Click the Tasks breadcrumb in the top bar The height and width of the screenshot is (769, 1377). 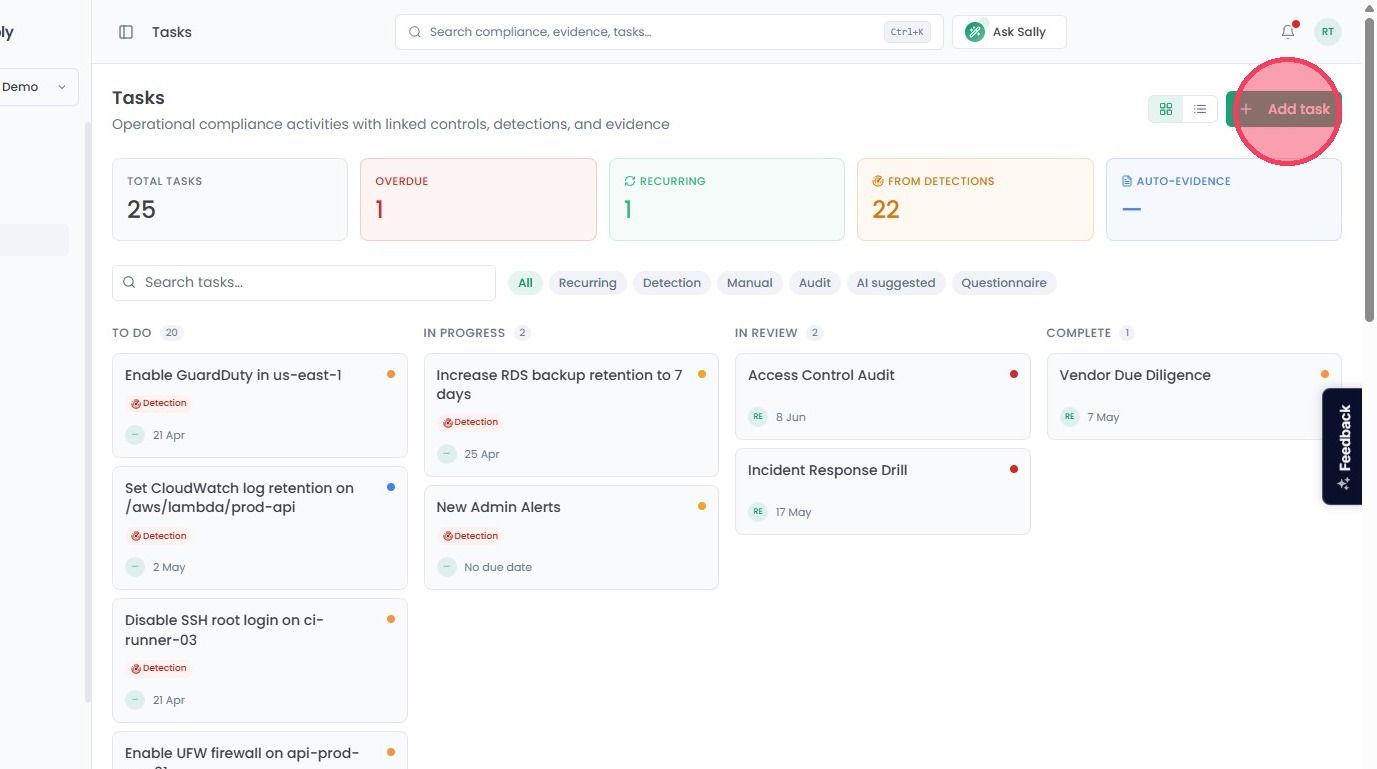click(x=172, y=32)
